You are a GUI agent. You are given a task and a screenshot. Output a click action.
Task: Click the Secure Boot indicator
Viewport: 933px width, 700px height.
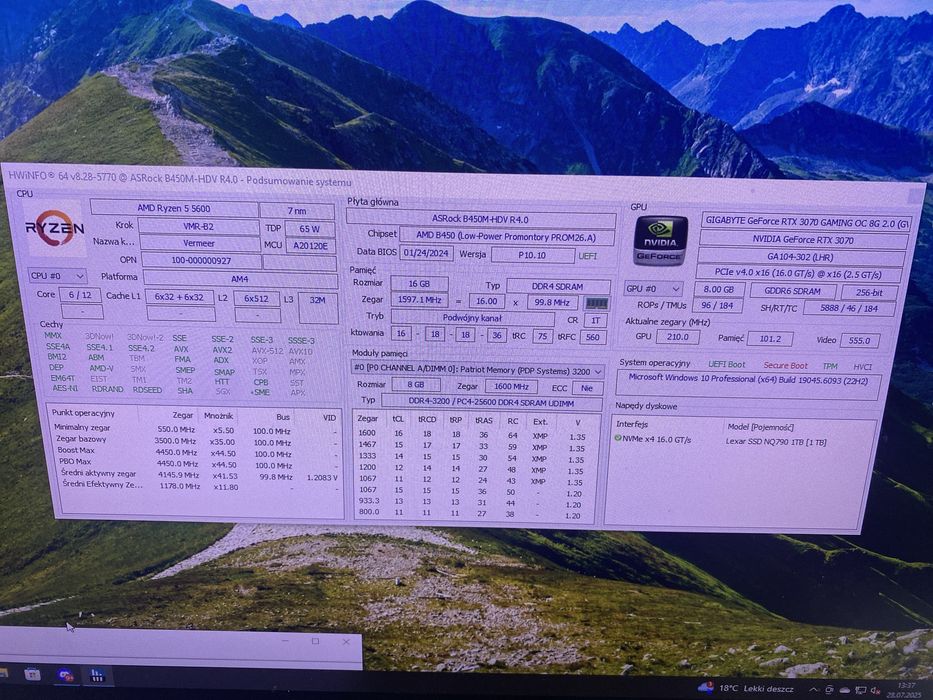(785, 365)
